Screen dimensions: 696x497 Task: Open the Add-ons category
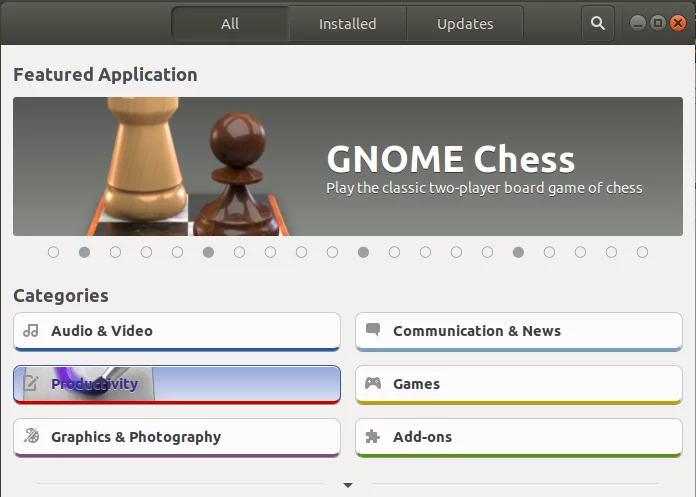pos(518,437)
